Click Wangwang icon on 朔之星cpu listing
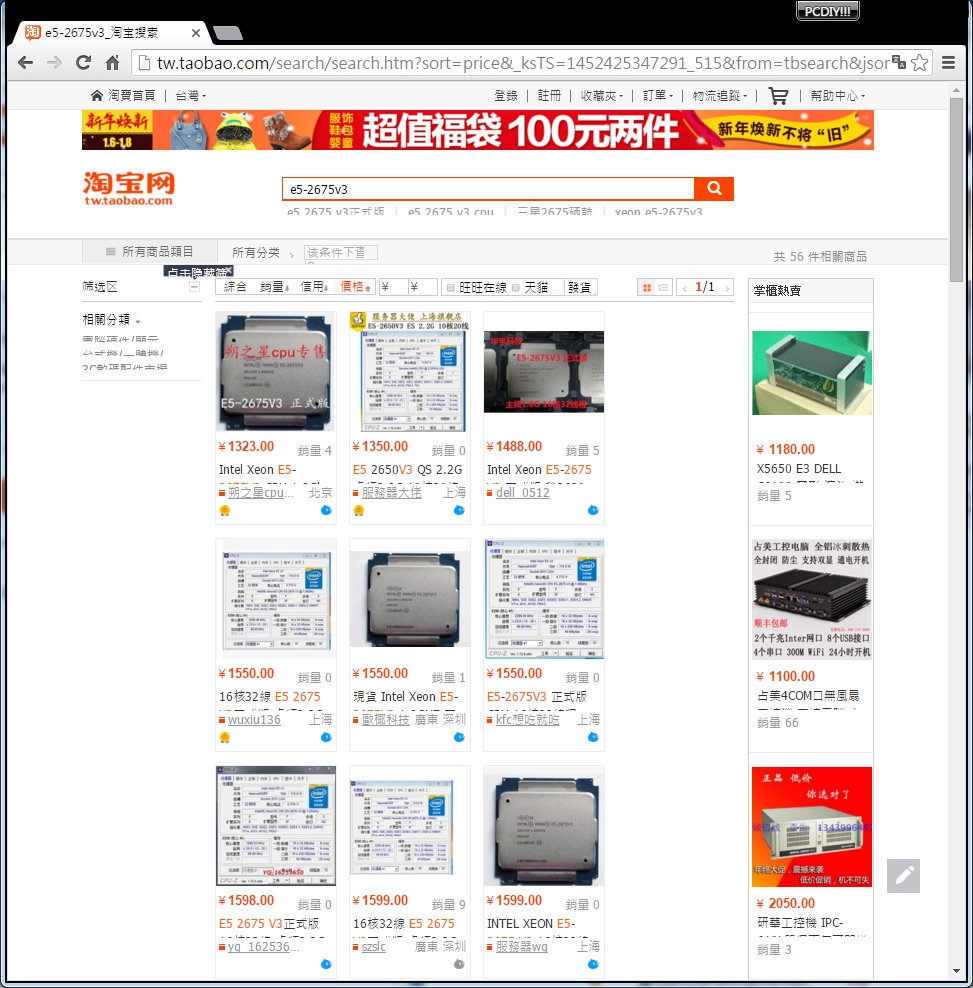Screen dimensions: 973x988 click(326, 510)
